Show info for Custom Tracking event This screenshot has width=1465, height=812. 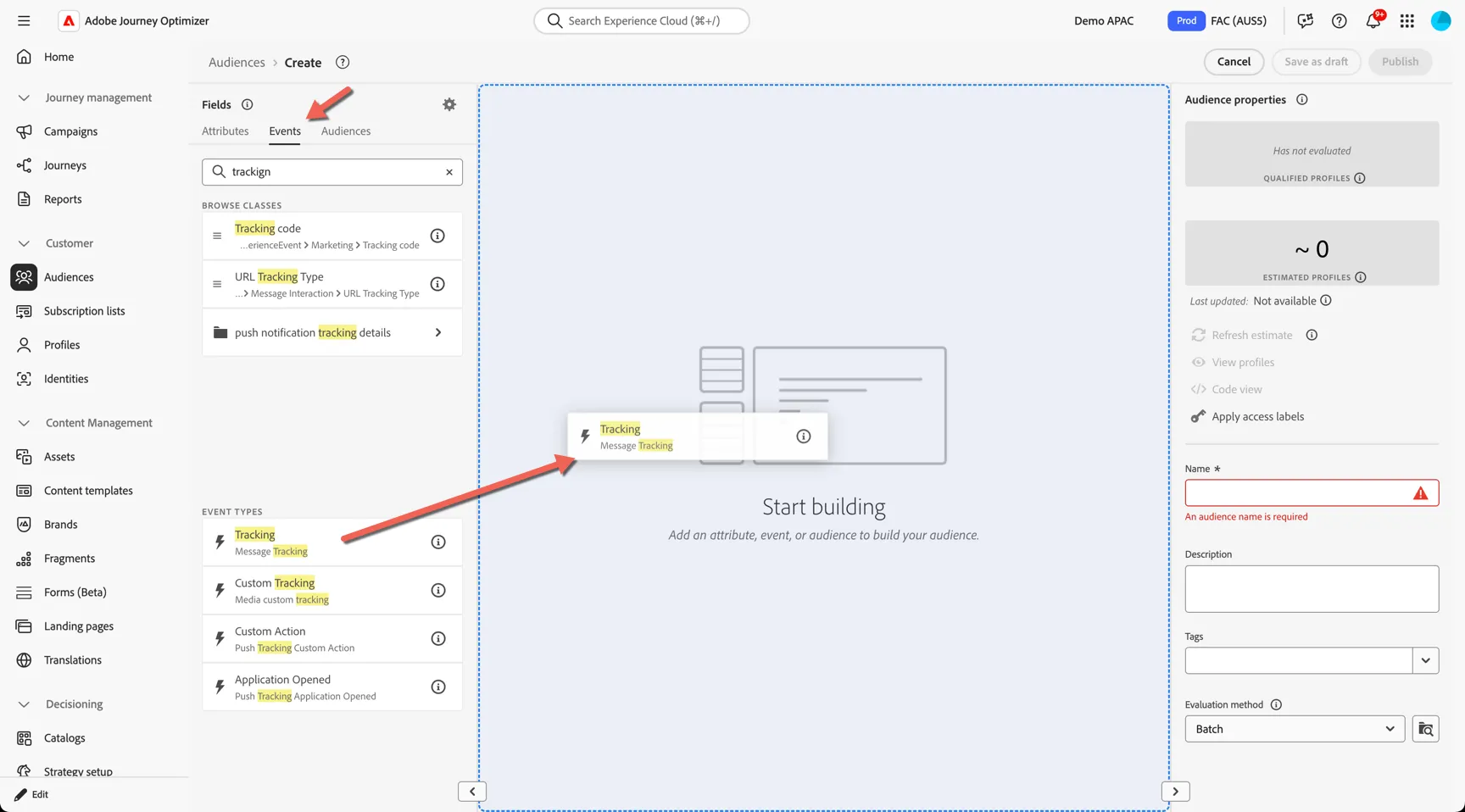[438, 590]
